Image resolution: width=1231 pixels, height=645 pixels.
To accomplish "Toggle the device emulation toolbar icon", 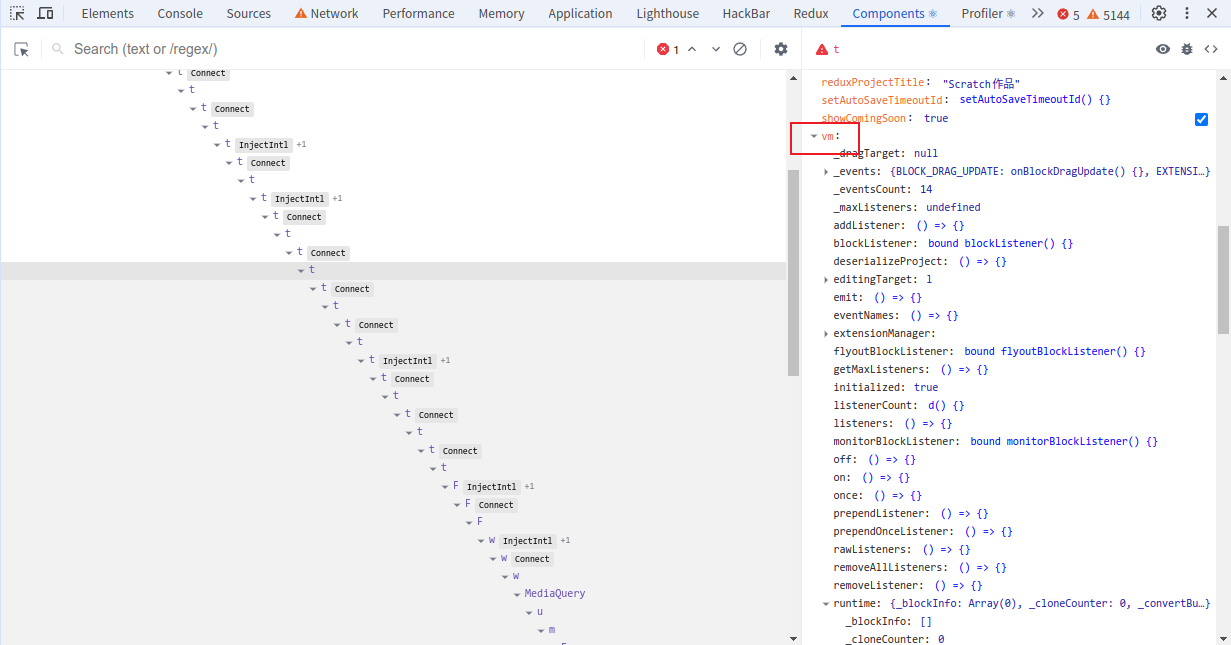I will tap(43, 13).
